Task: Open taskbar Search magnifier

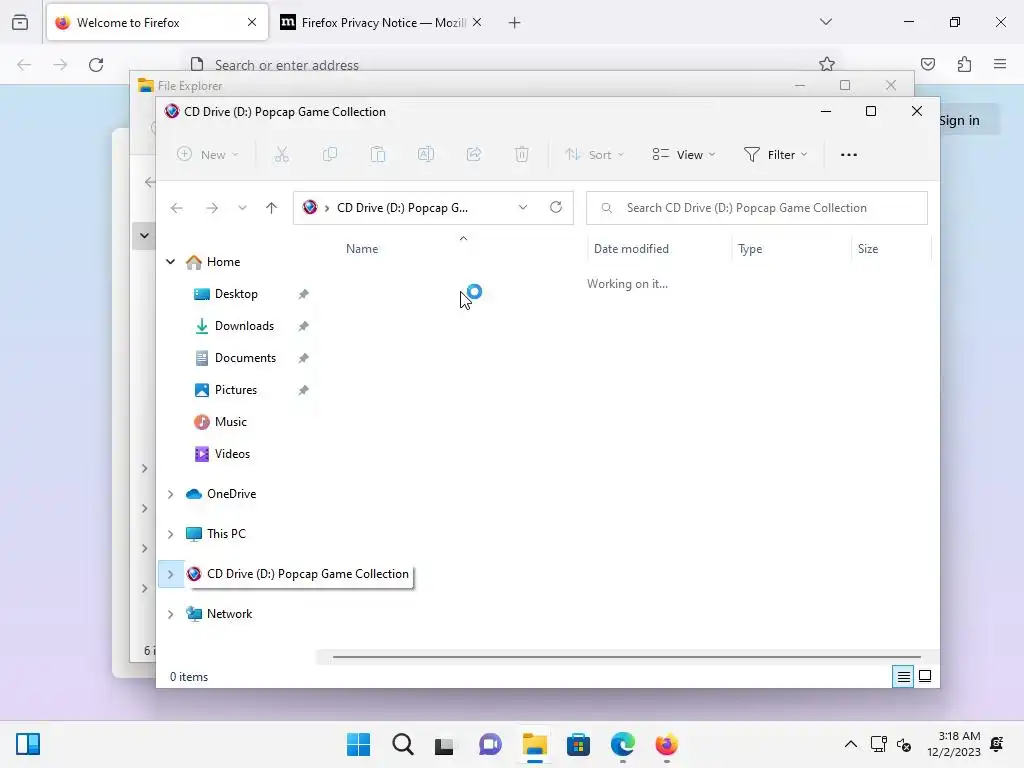Action: point(403,744)
